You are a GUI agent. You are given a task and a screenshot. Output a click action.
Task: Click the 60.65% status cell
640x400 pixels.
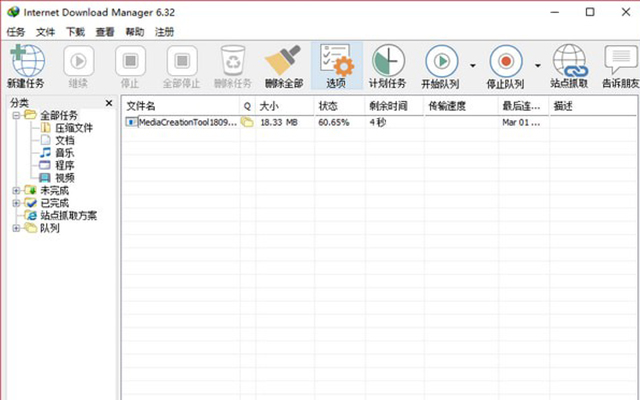pyautogui.click(x=334, y=122)
